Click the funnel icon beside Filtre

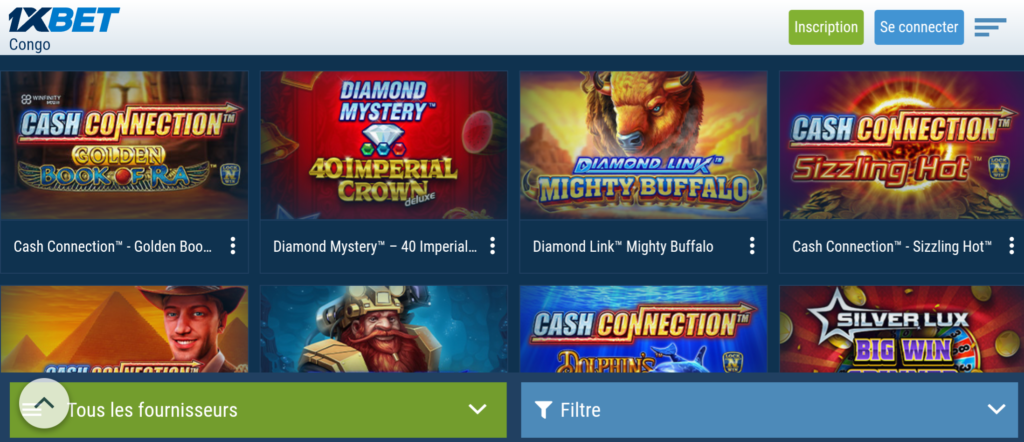pyautogui.click(x=543, y=410)
